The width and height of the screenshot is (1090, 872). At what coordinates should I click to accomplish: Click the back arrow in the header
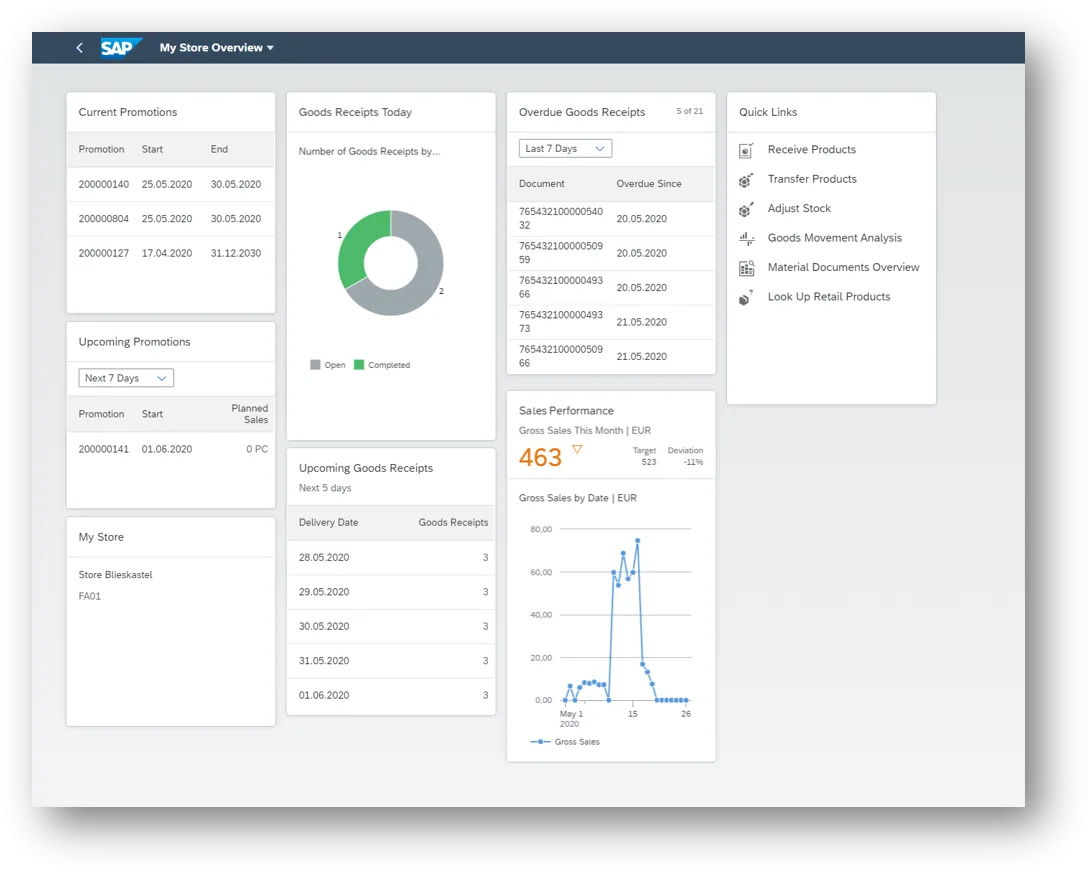pyautogui.click(x=80, y=48)
